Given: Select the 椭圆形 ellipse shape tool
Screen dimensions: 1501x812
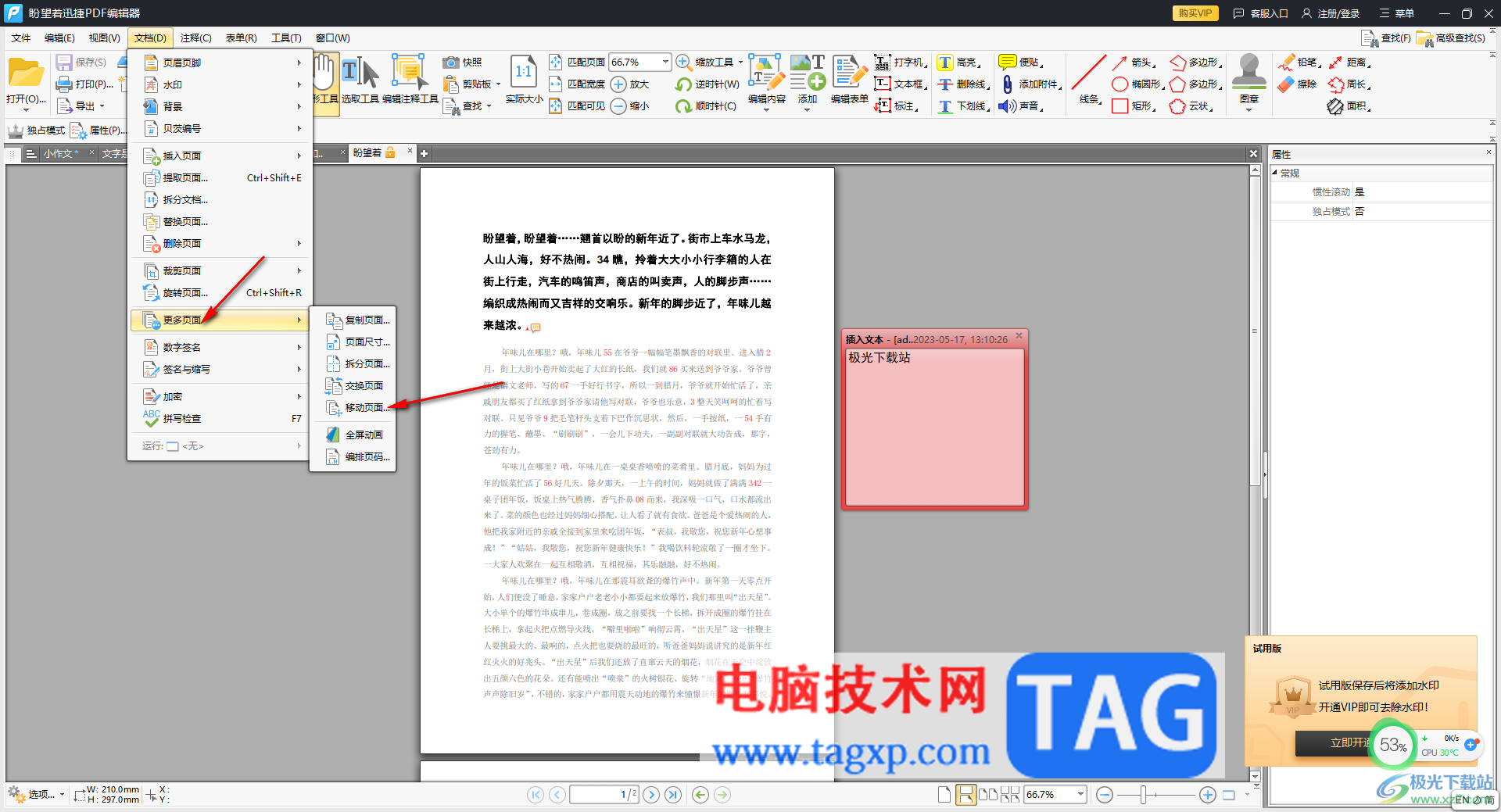Looking at the screenshot, I should pyautogui.click(x=1137, y=84).
